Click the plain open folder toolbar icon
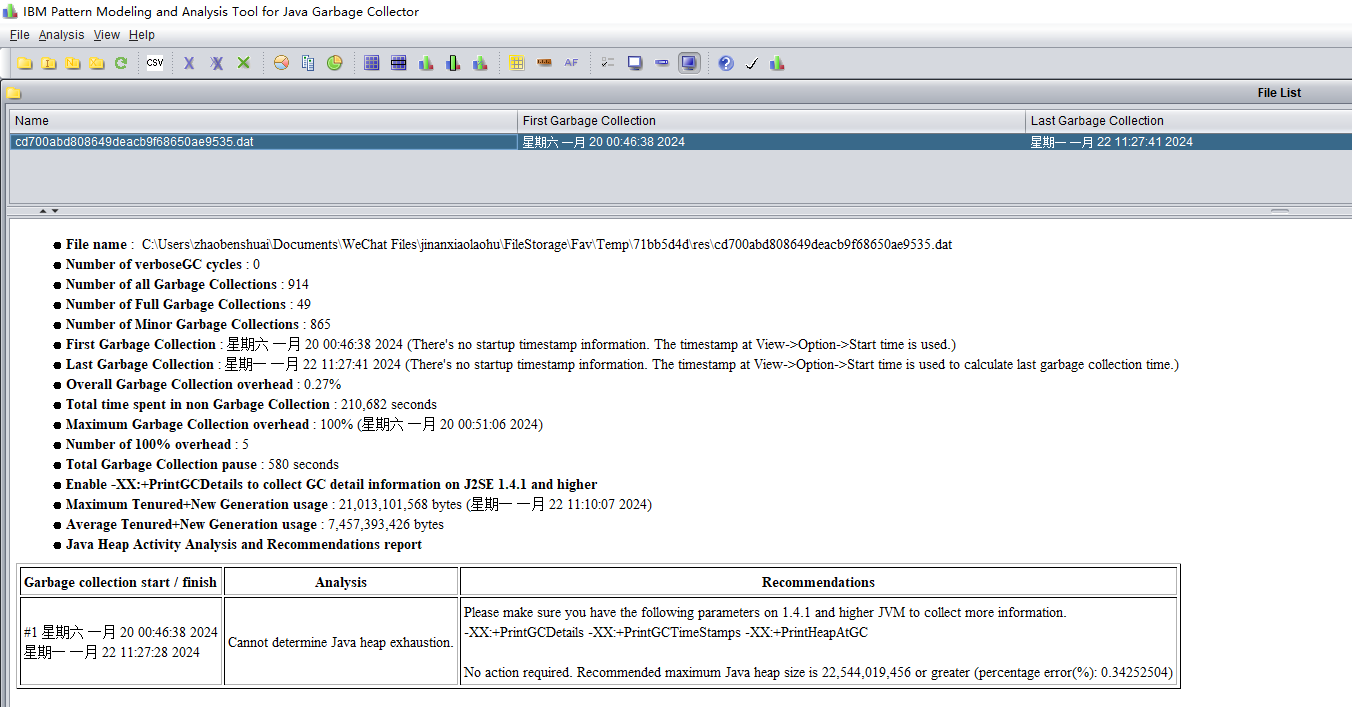 click(x=25, y=63)
